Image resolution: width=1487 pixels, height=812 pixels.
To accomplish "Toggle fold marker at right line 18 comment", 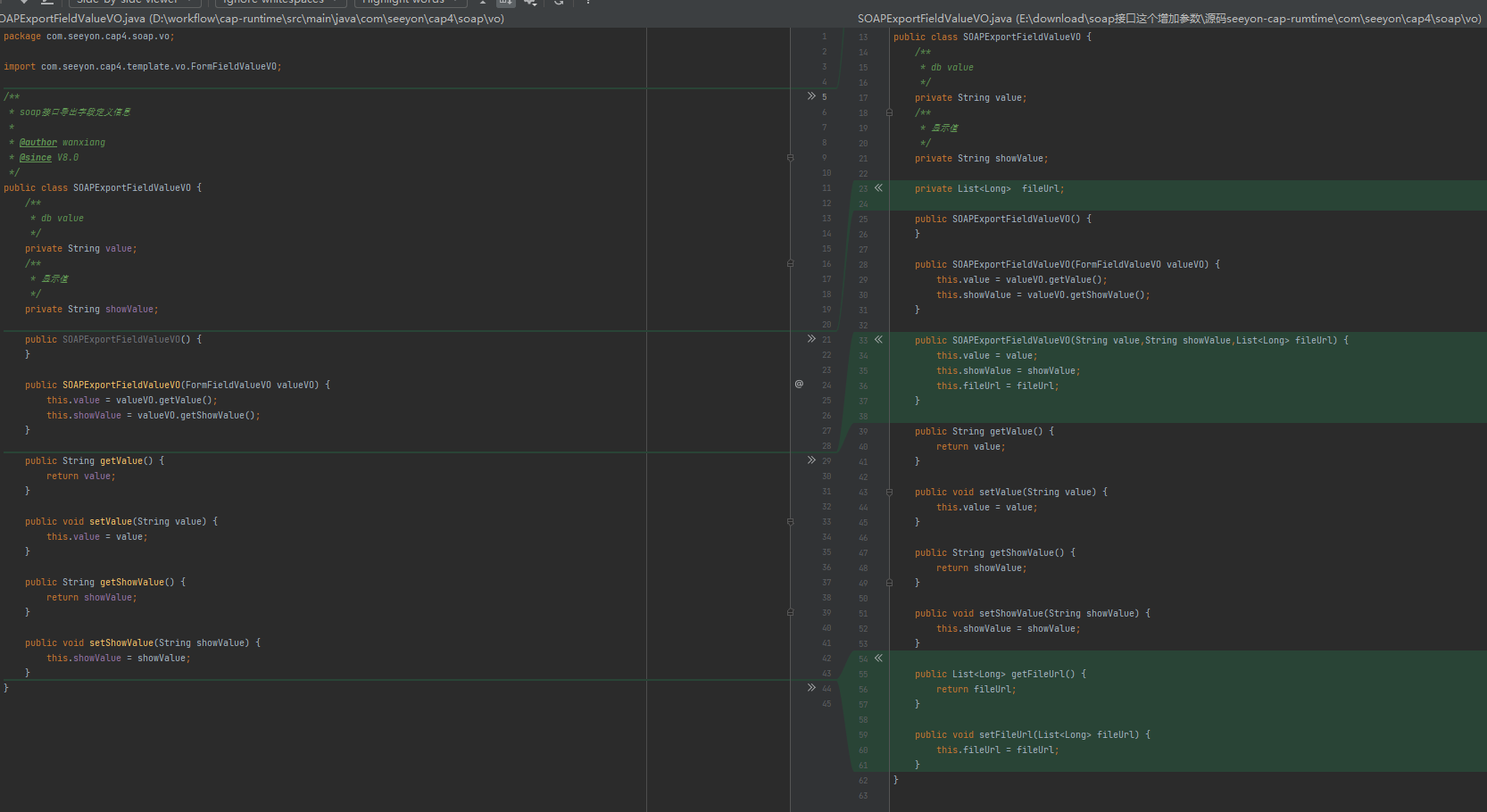I will (889, 113).
